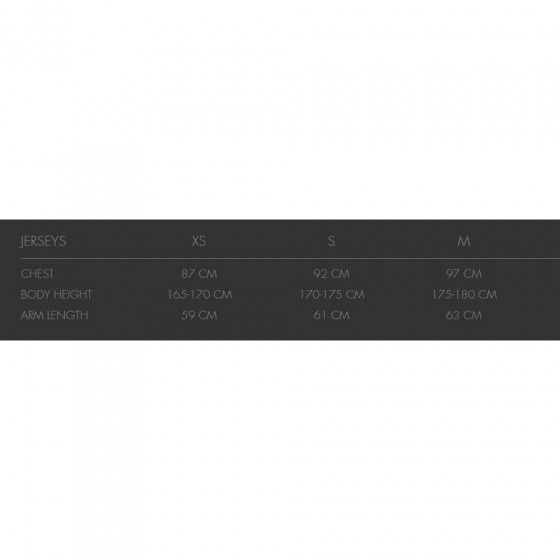This screenshot has height=560, width=560.
Task: Click the JERSEYS table heading
Action: click(x=43, y=241)
